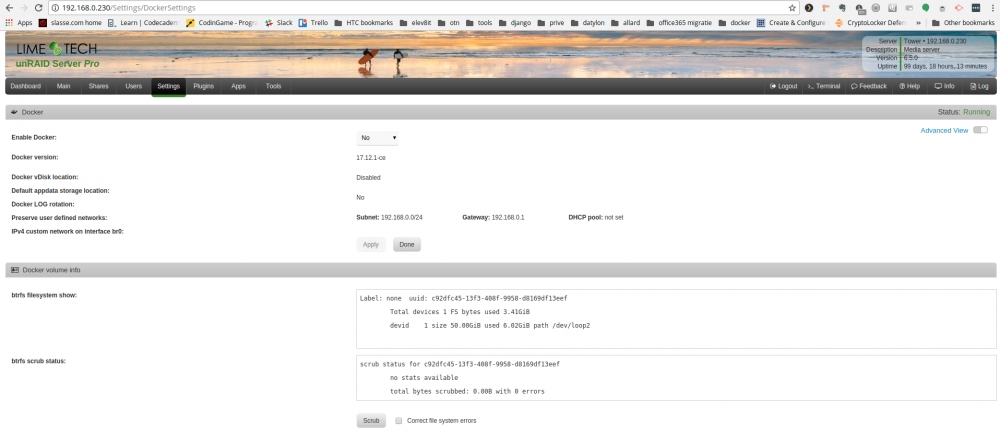Expand HTC bookmarks folder
This screenshot has height=439, width=1000.
click(x=363, y=22)
